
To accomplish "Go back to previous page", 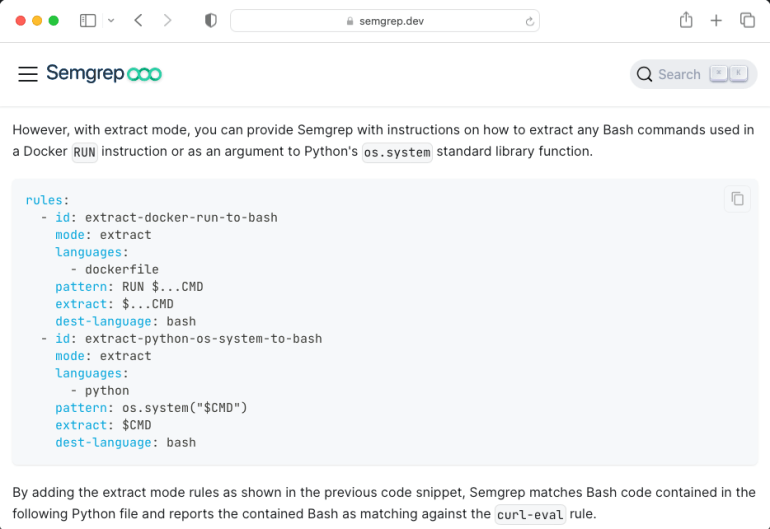I will (x=139, y=20).
